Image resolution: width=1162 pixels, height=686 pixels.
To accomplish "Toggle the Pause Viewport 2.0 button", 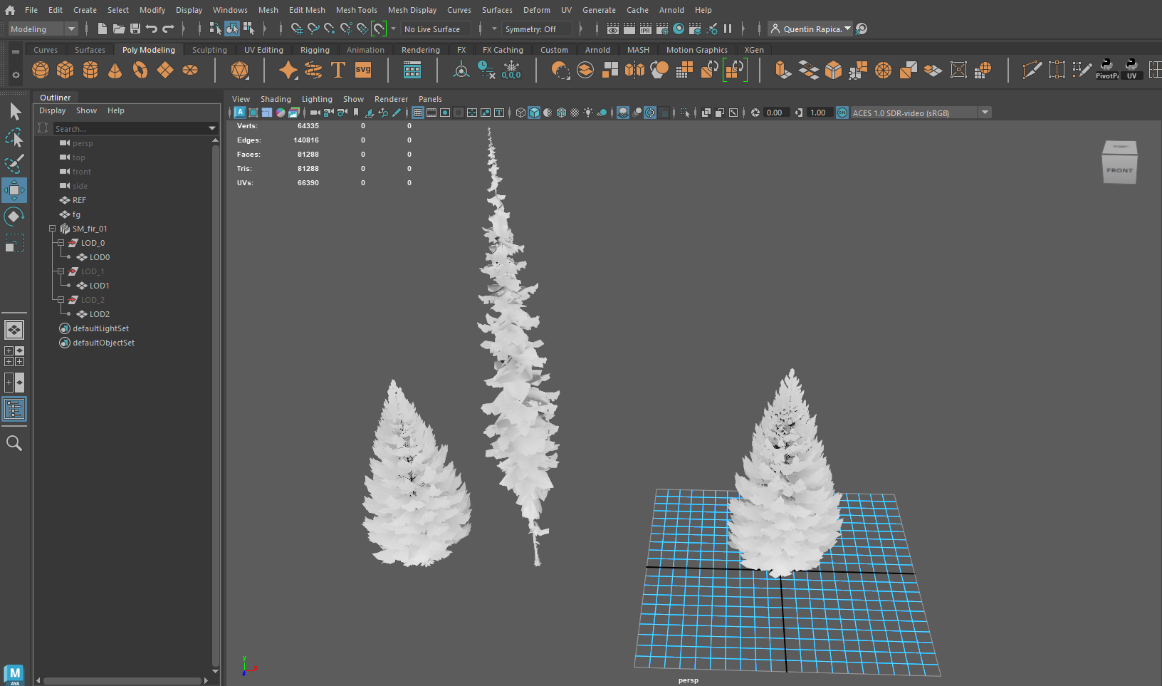I will pos(727,29).
